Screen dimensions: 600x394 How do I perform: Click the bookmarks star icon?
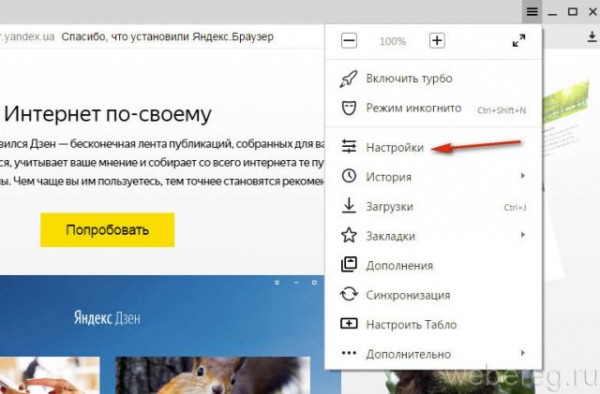(x=349, y=235)
